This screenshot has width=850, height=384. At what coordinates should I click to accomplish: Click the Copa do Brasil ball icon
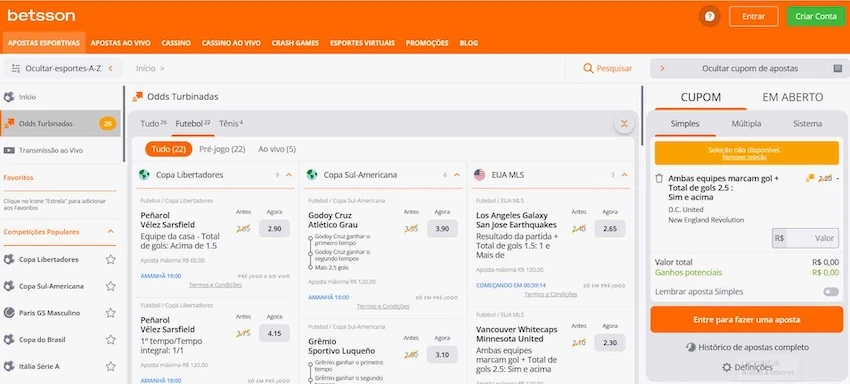(9, 340)
